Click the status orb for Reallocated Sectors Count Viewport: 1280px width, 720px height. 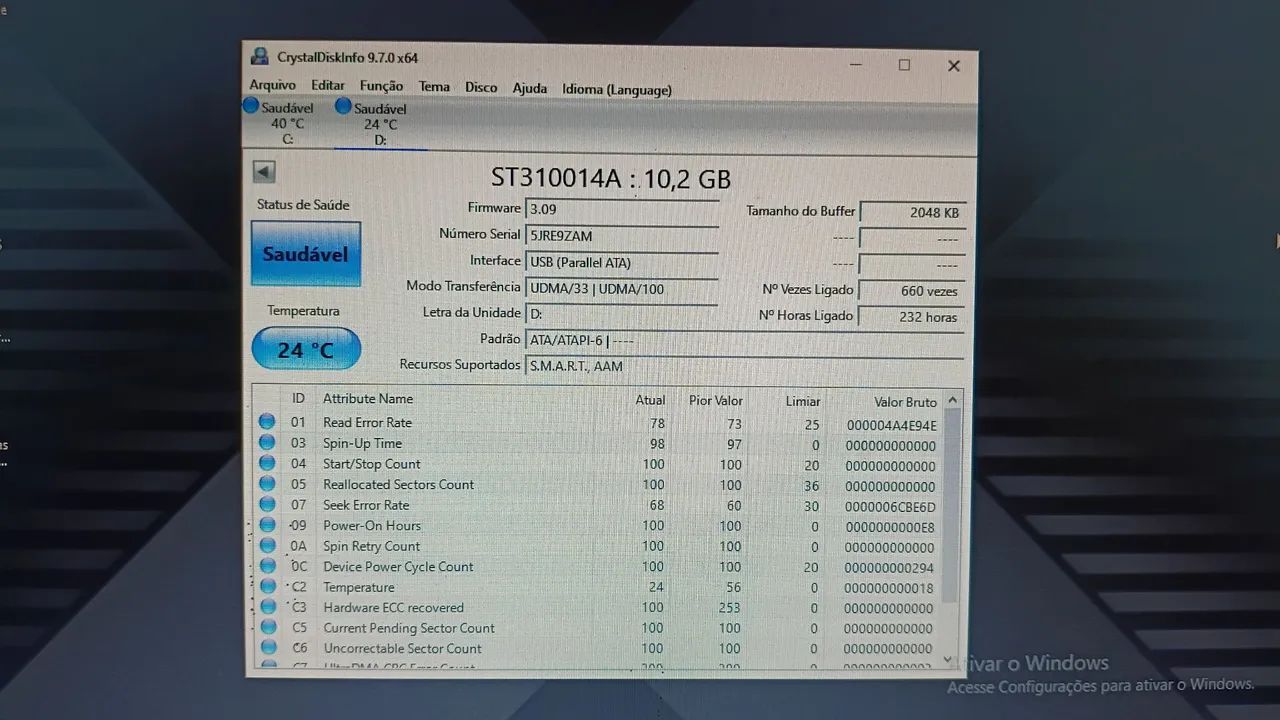coord(267,484)
